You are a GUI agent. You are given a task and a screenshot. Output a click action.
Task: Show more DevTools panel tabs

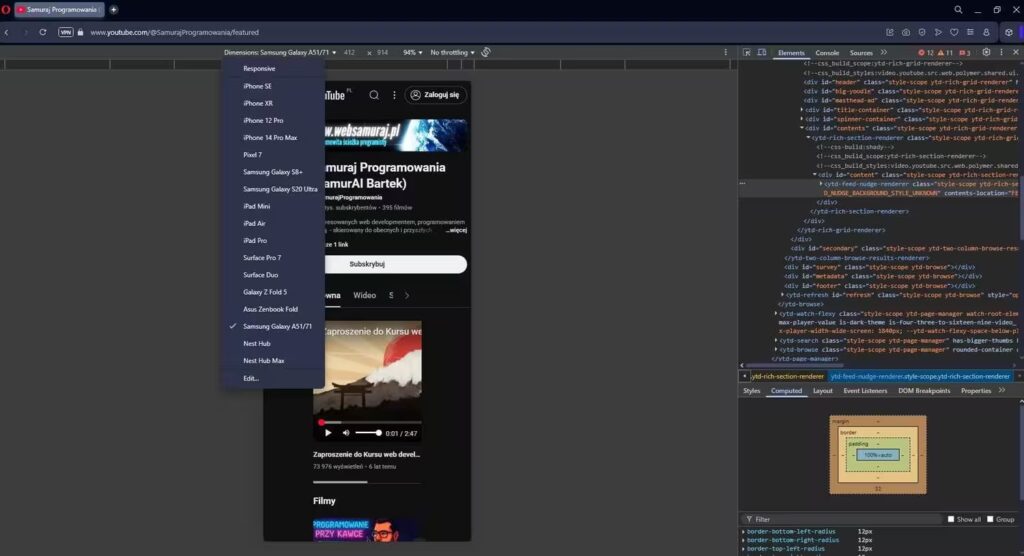(884, 52)
